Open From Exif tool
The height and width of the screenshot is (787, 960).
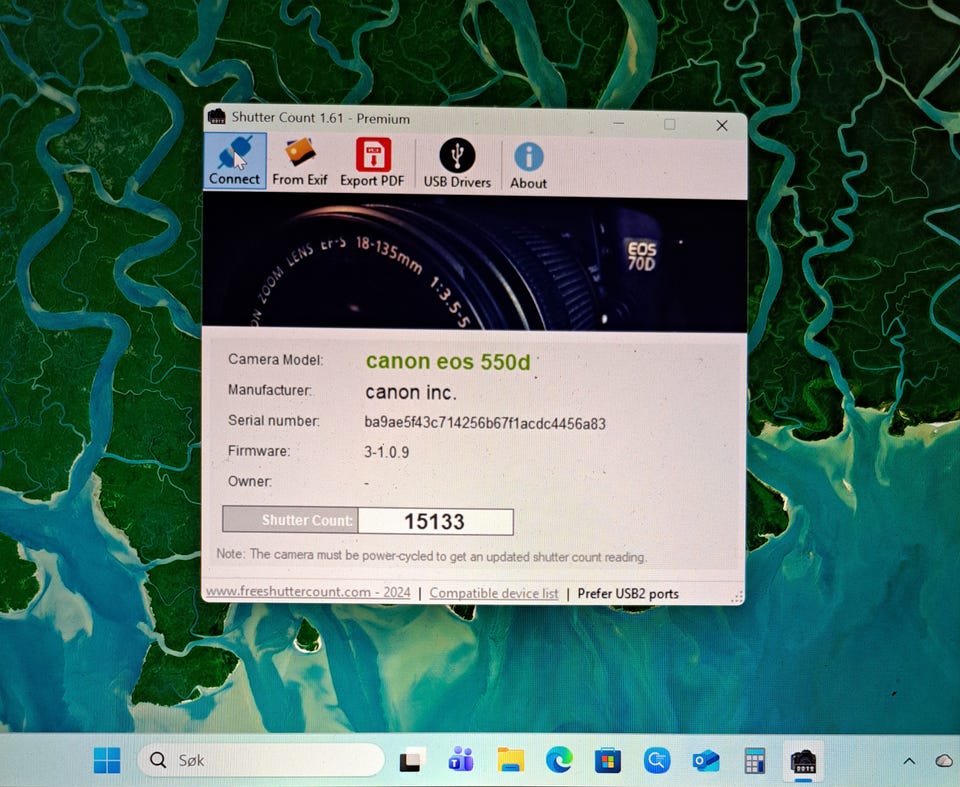[300, 161]
